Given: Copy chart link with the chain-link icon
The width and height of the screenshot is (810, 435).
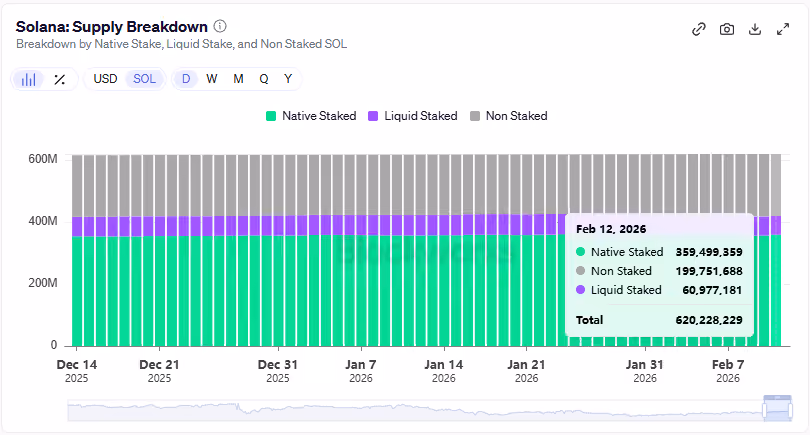Looking at the screenshot, I should tap(698, 29).
